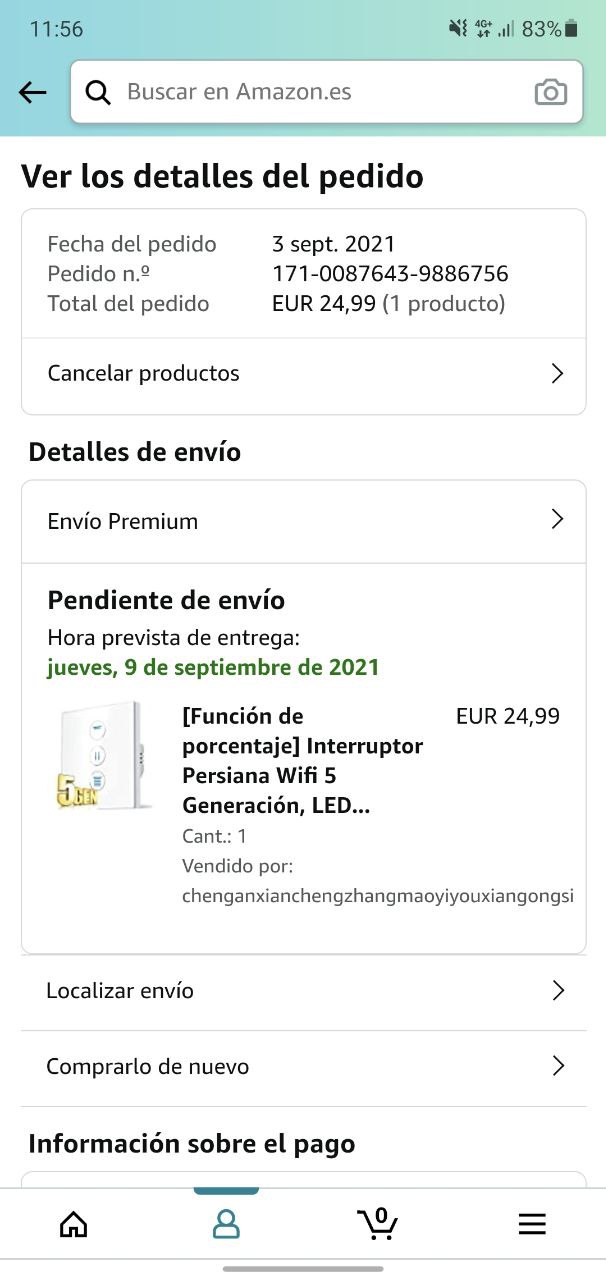Tap the search magnifier icon
Viewport: 606px width, 1280px height.
(98, 93)
